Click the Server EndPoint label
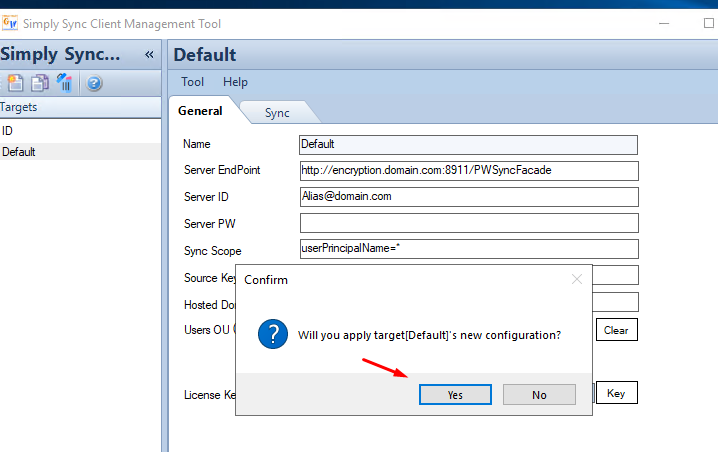Viewport: 718px width, 452px height. pyautogui.click(x=222, y=170)
